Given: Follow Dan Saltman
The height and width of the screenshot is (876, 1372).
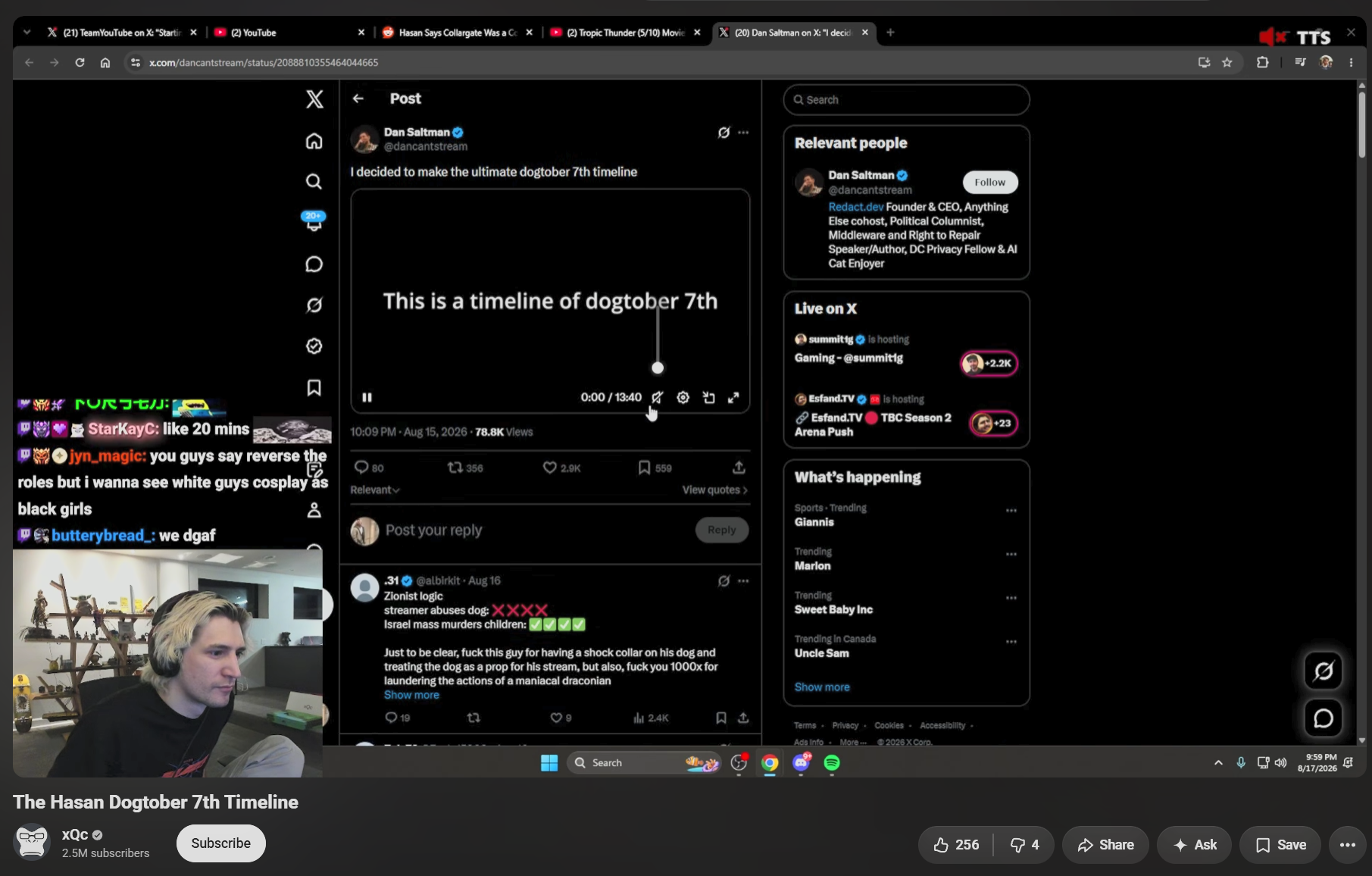Looking at the screenshot, I should [990, 183].
